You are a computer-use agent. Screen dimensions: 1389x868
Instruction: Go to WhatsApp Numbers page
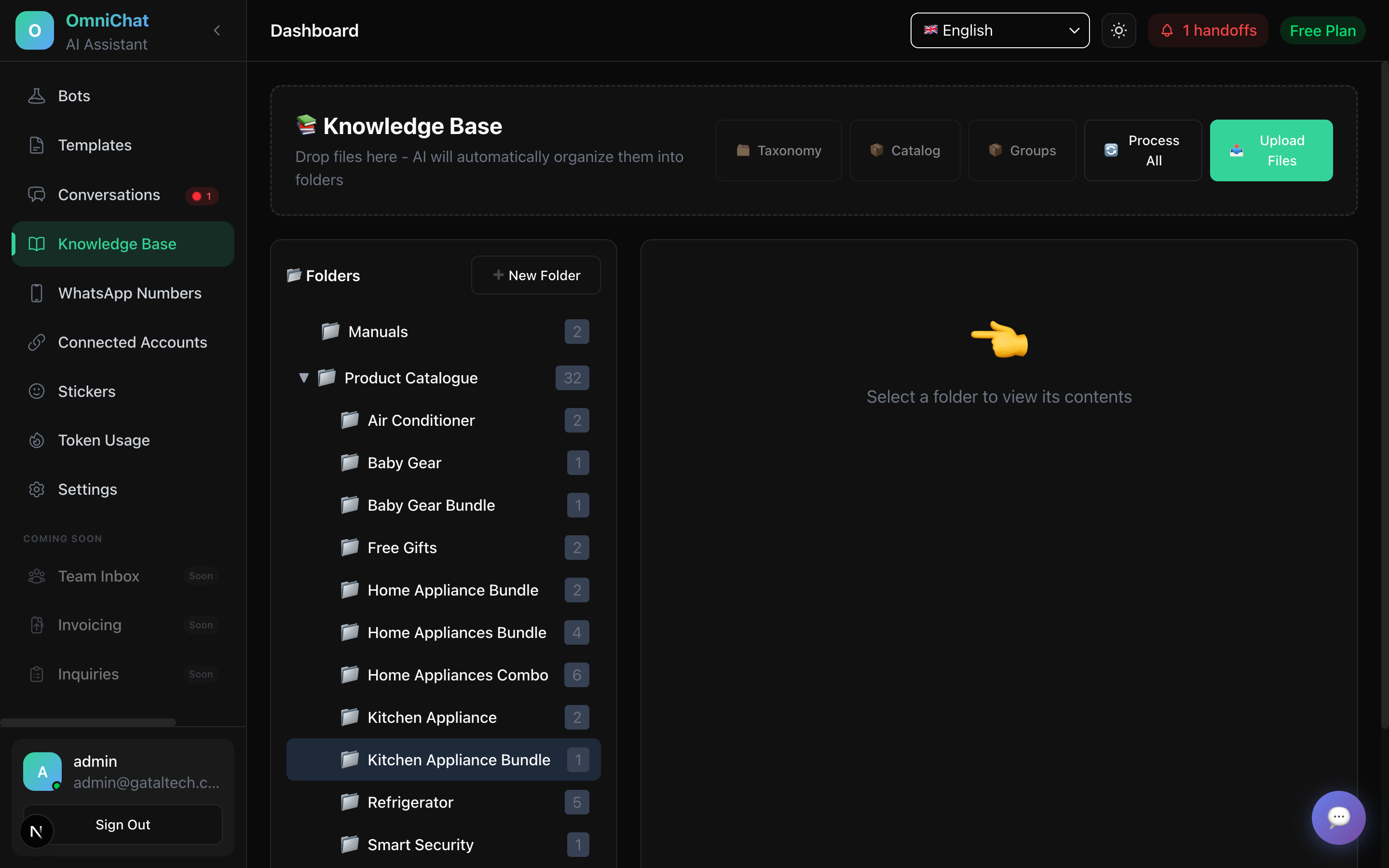[x=130, y=293]
